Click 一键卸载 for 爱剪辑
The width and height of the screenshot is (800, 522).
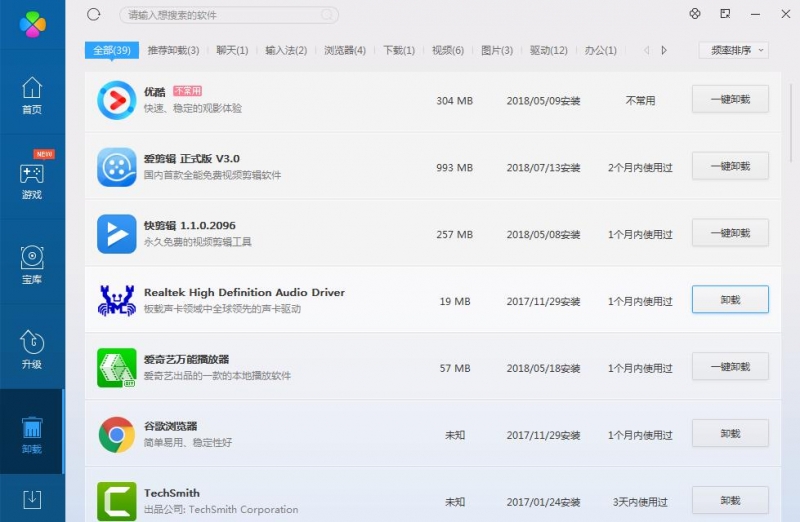(730, 166)
